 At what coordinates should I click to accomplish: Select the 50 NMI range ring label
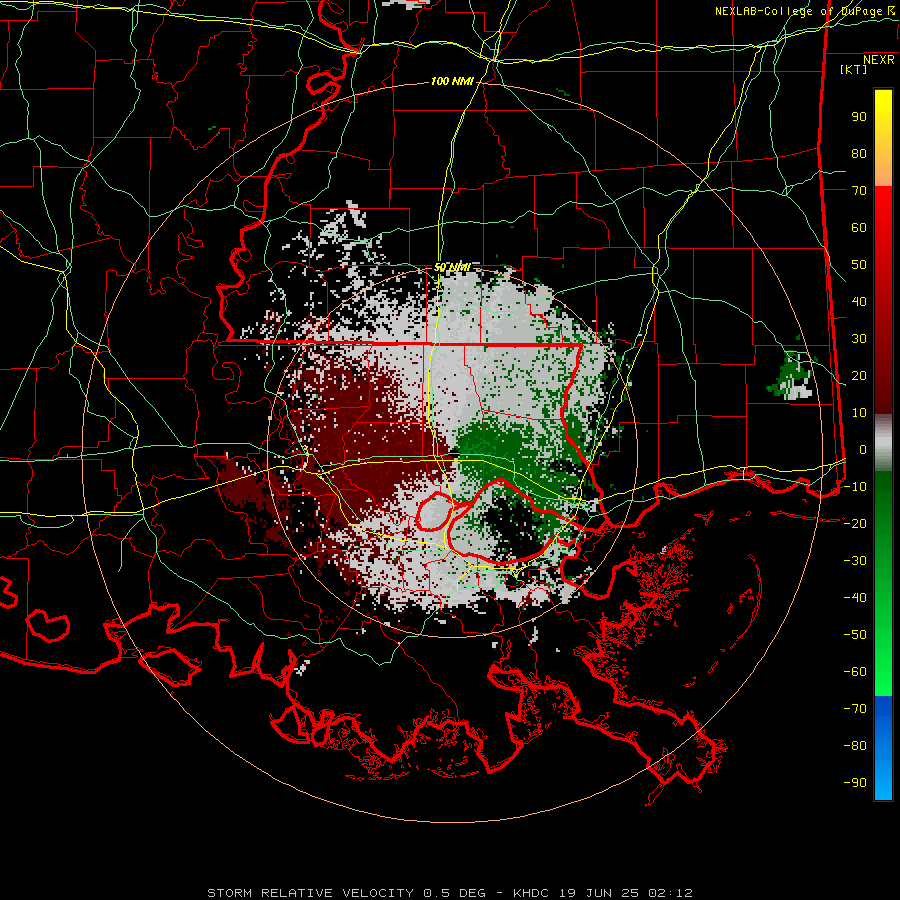tap(452, 267)
